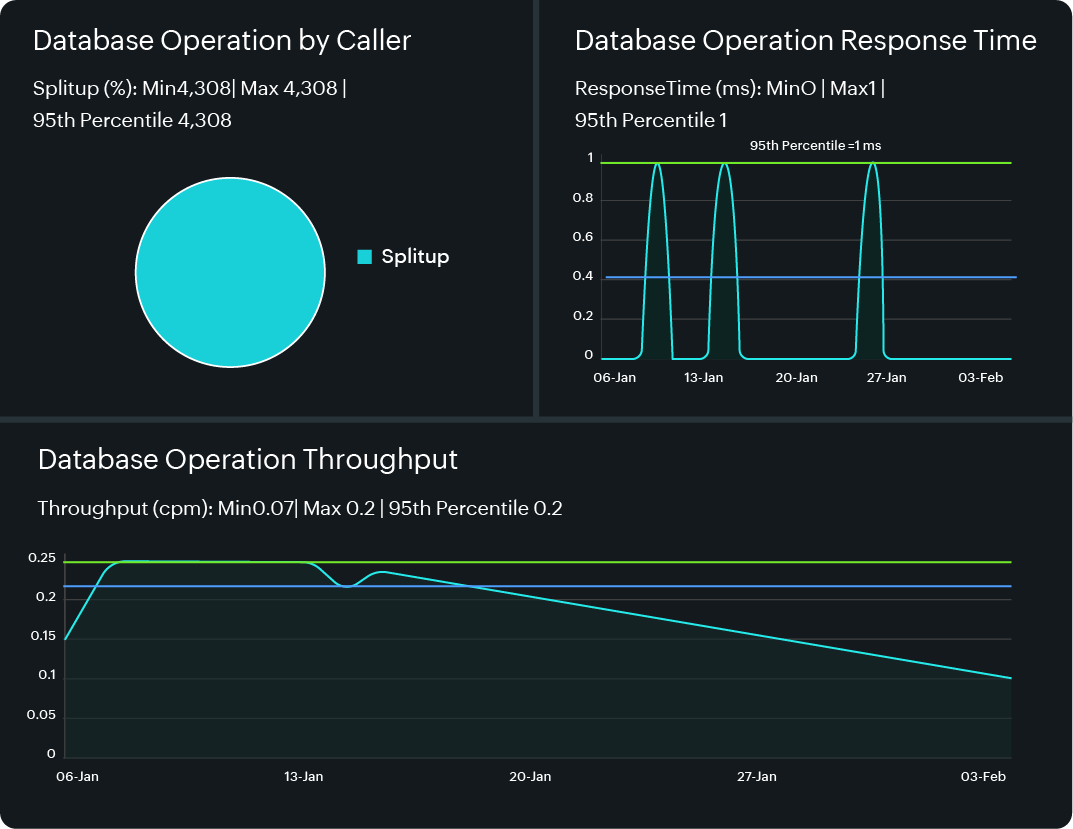The height and width of the screenshot is (829, 1073).
Task: Click the first response time spike
Action: tap(658, 200)
